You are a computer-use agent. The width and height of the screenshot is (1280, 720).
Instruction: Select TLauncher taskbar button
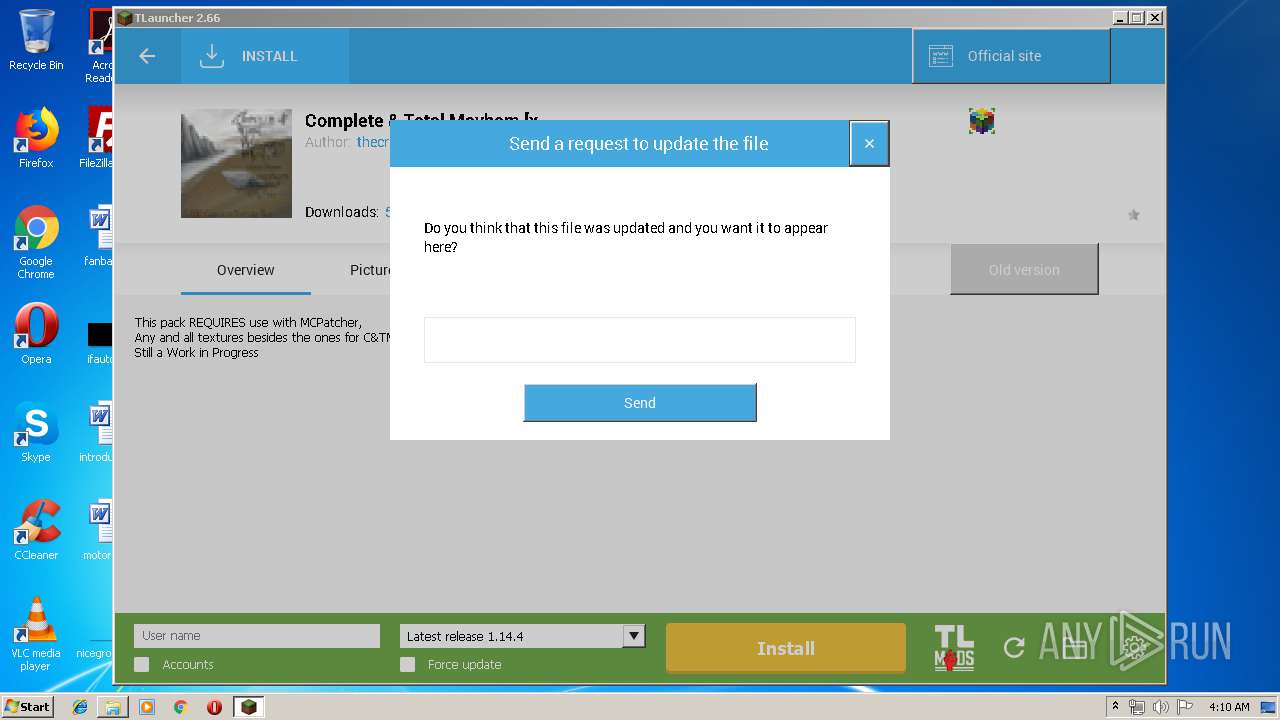click(248, 707)
